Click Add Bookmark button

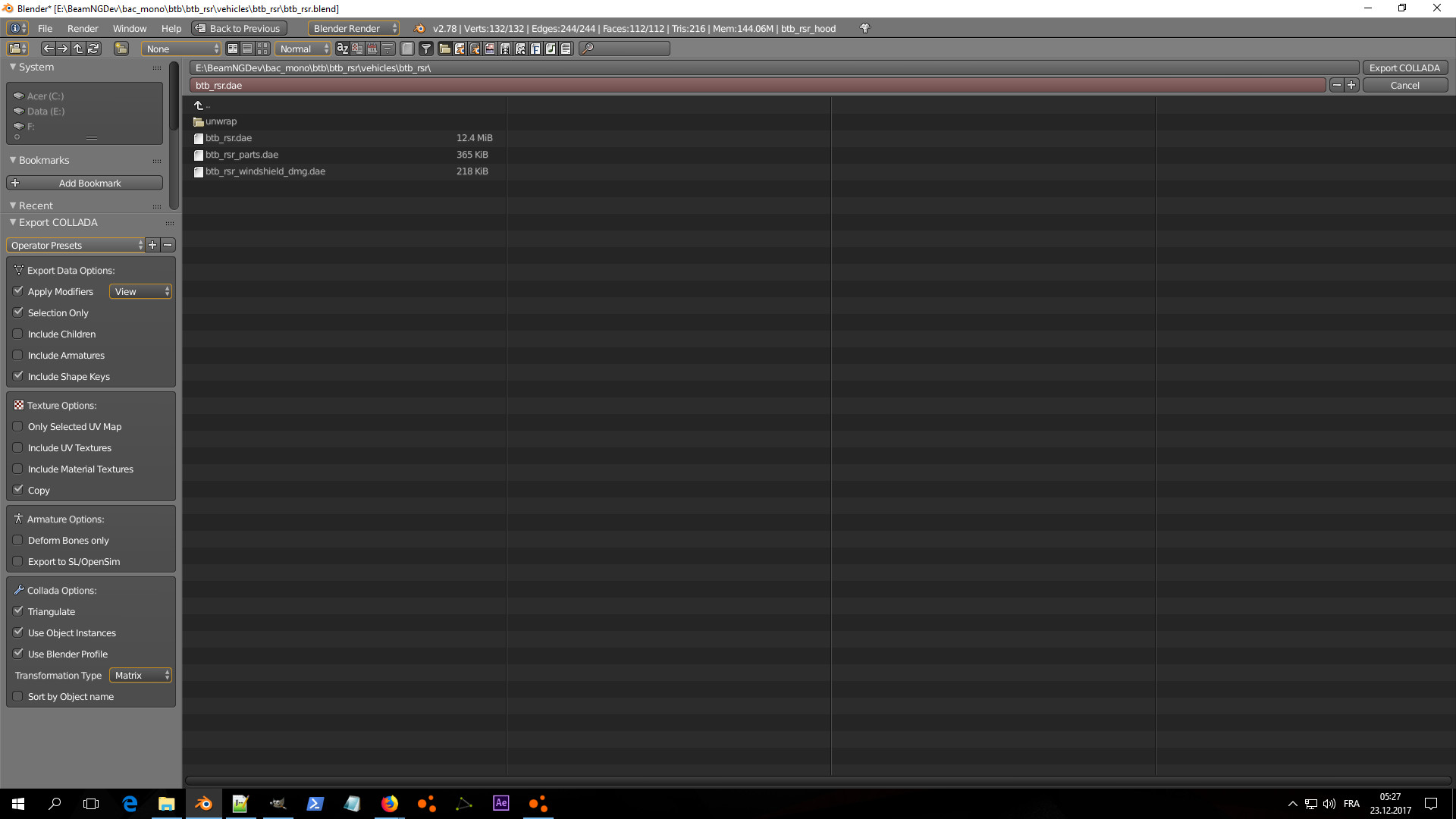(84, 183)
